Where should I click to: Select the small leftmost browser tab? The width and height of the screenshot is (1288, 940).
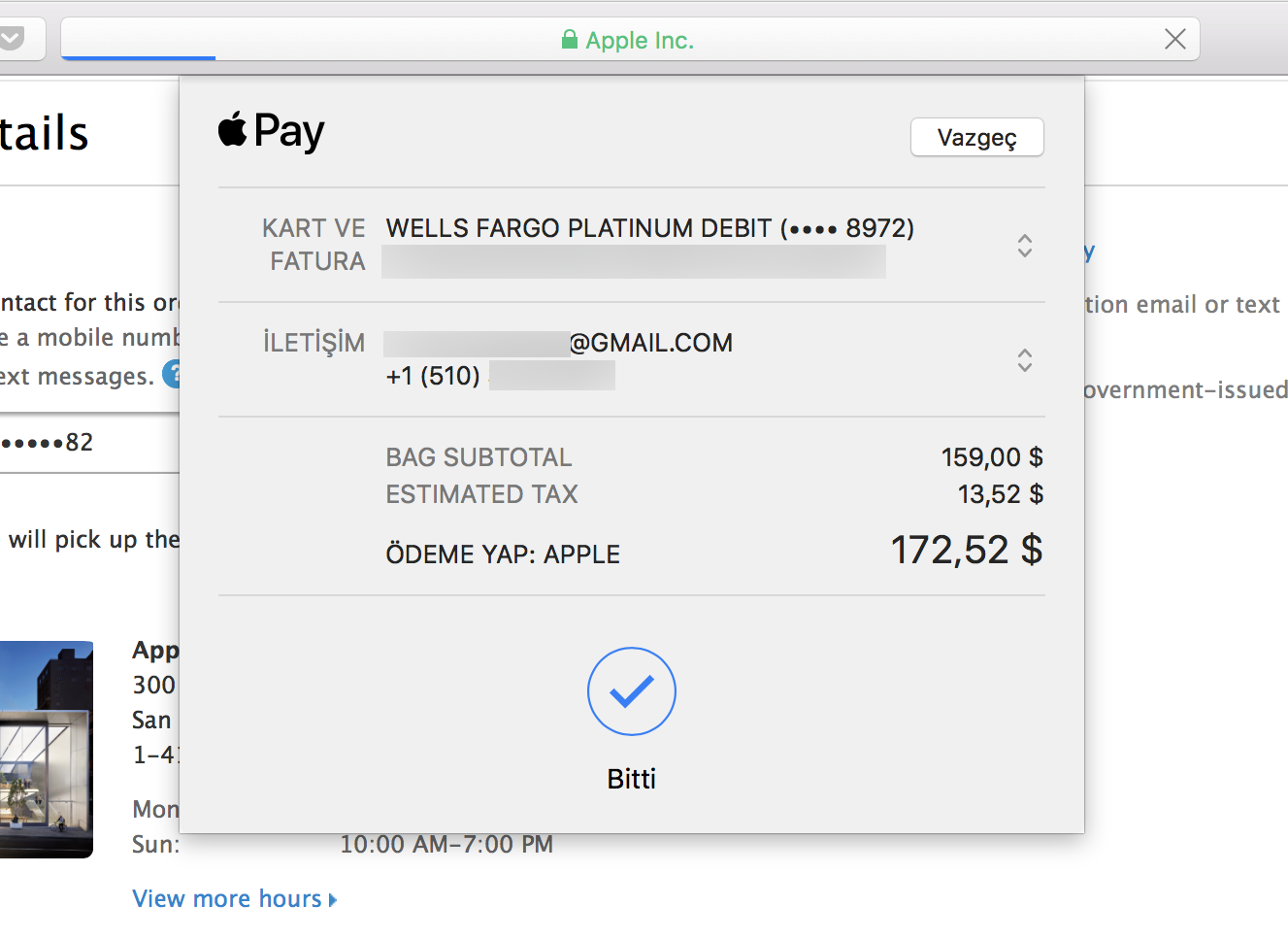click(x=22, y=39)
